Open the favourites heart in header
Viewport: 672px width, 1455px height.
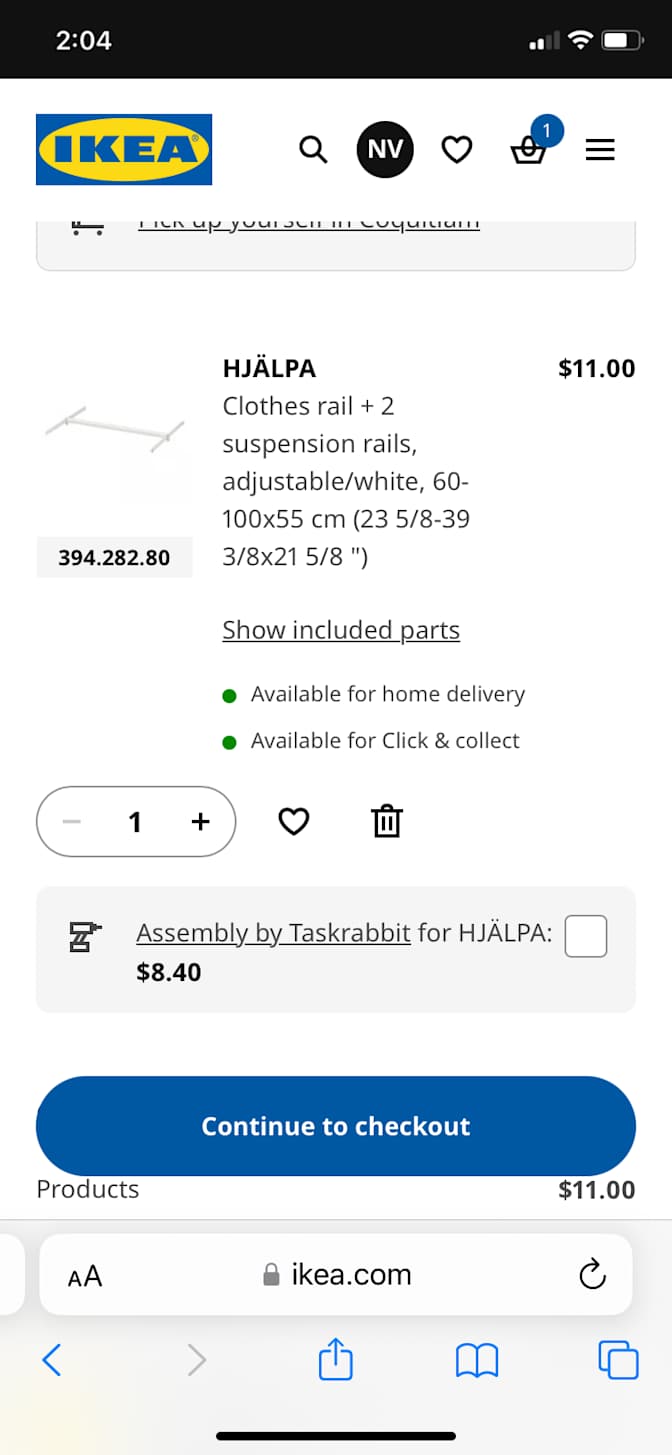[x=457, y=151]
